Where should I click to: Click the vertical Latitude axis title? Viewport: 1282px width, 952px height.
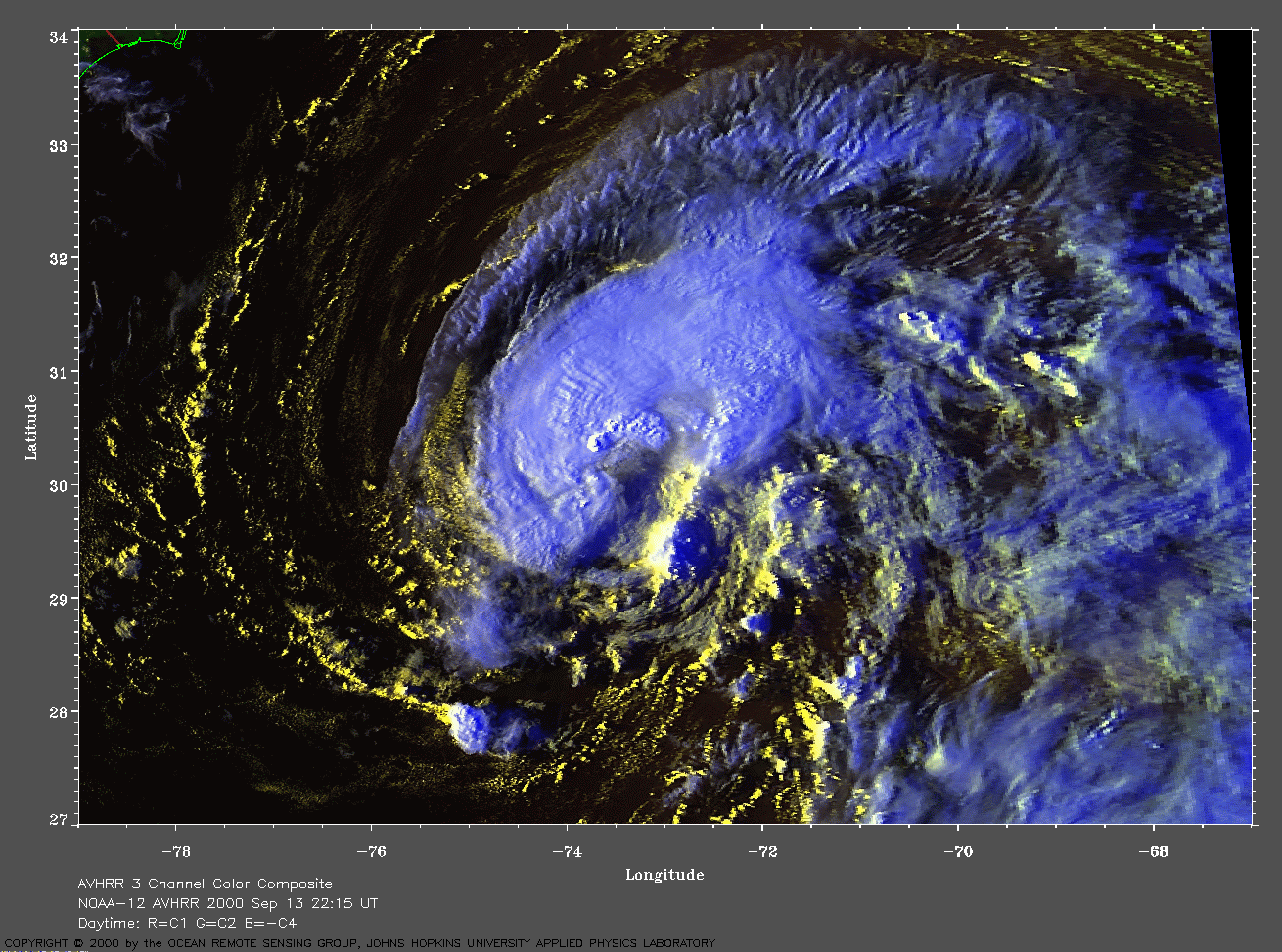31,428
